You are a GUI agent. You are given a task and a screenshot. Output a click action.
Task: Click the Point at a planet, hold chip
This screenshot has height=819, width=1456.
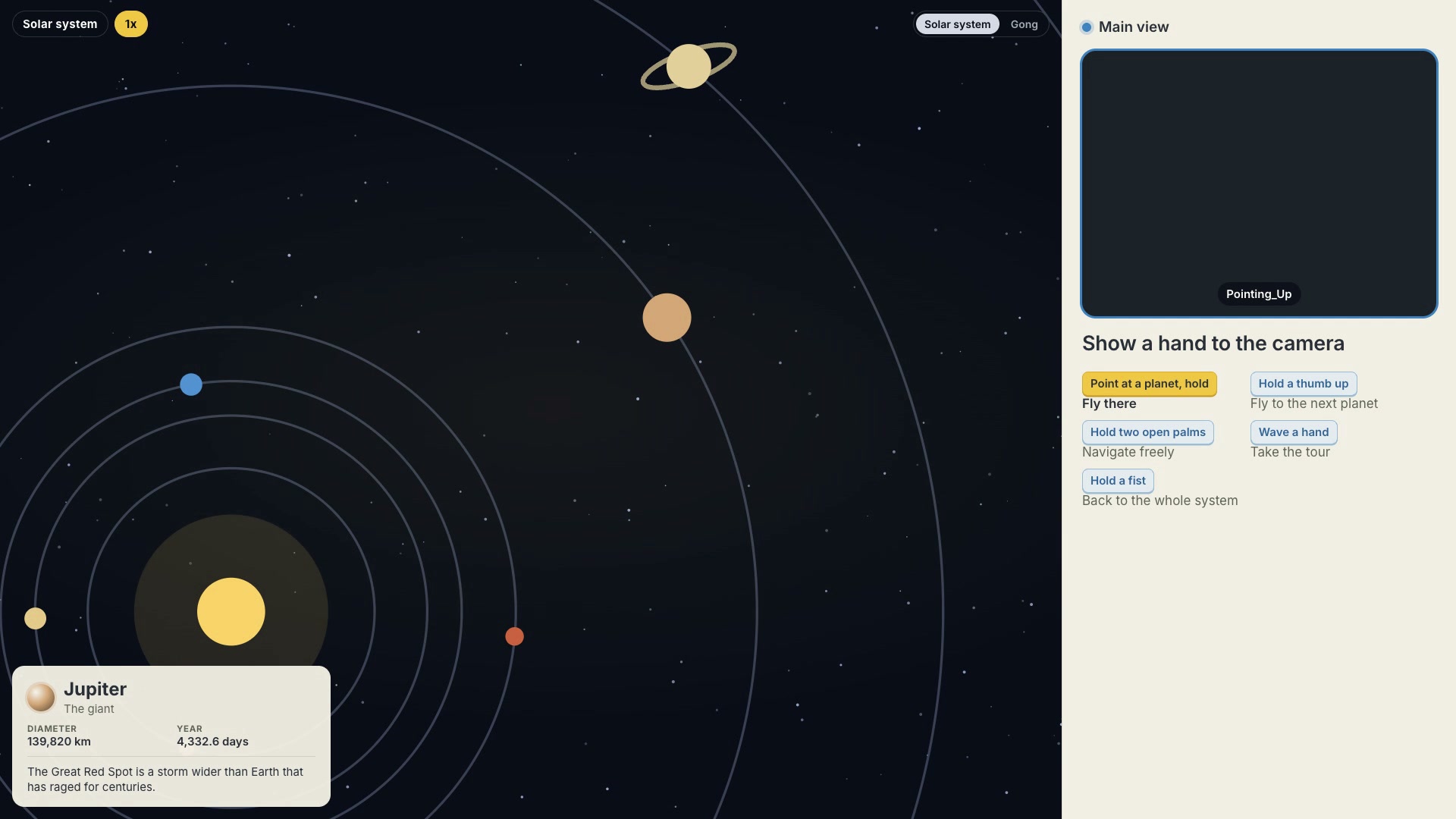click(x=1149, y=384)
